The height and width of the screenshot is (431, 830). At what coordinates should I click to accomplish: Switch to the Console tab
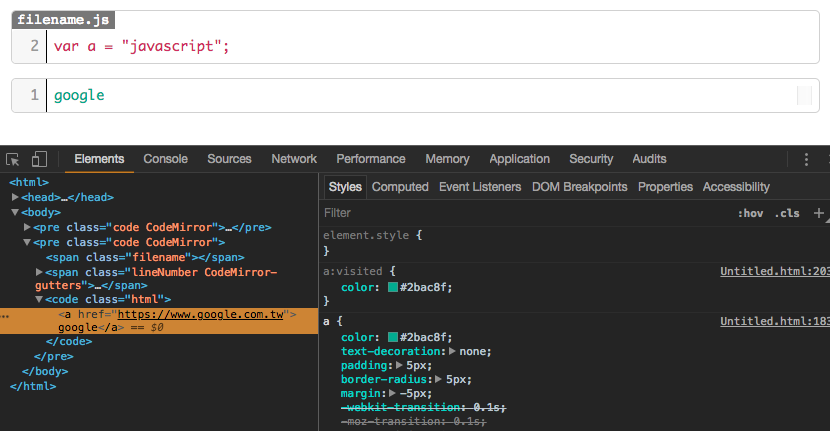tap(166, 159)
